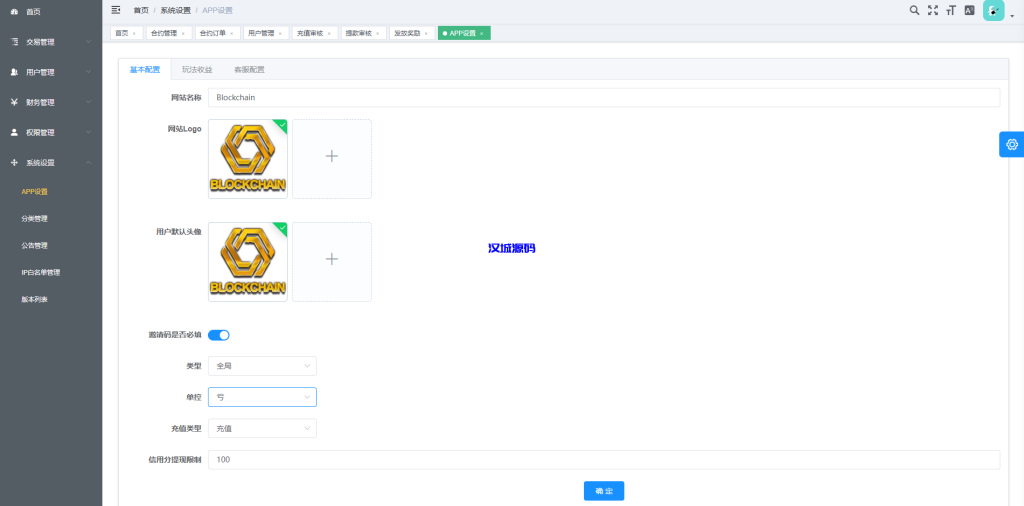This screenshot has height=506, width=1024.
Task: Go to 公告管理 in sidebar
Action: [35, 245]
